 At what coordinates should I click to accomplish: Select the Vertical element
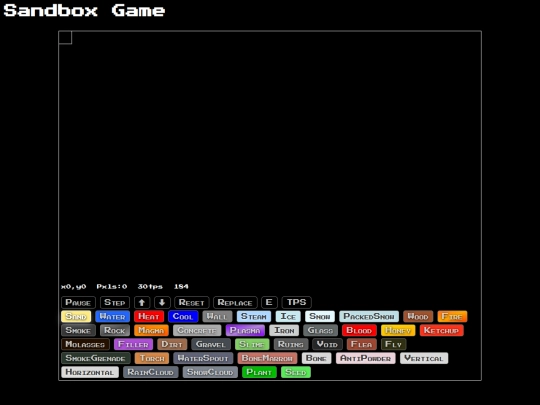click(x=424, y=358)
